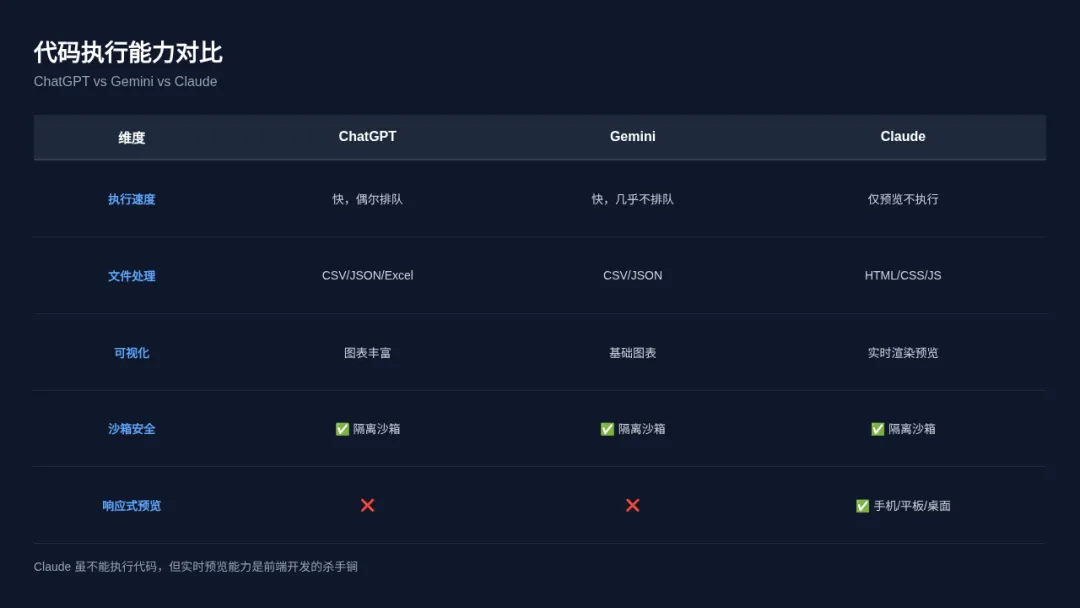The height and width of the screenshot is (608, 1080).
Task: Click the title 代码执行能力对比
Action: pyautogui.click(x=128, y=52)
